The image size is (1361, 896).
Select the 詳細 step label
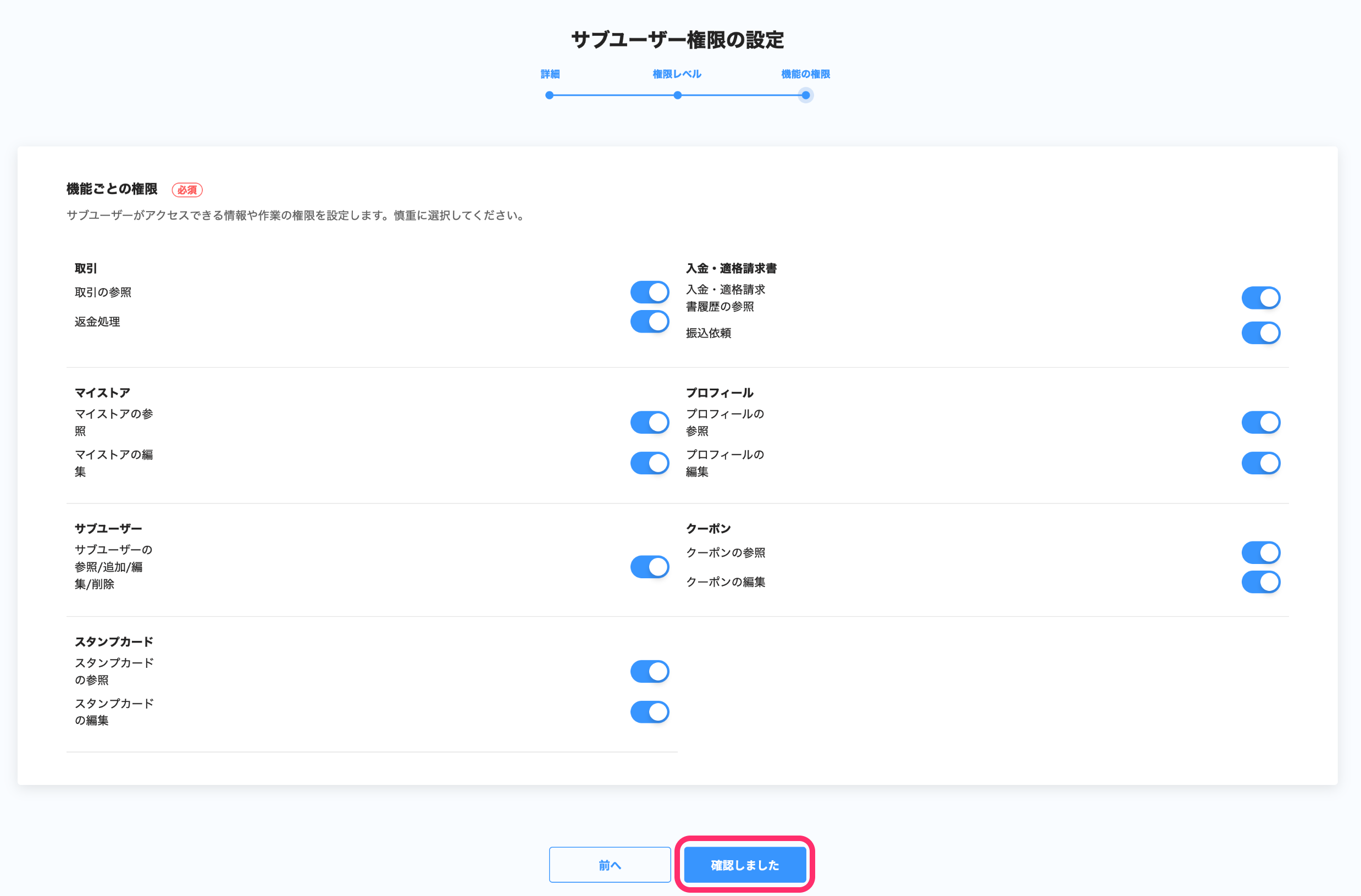(x=550, y=74)
